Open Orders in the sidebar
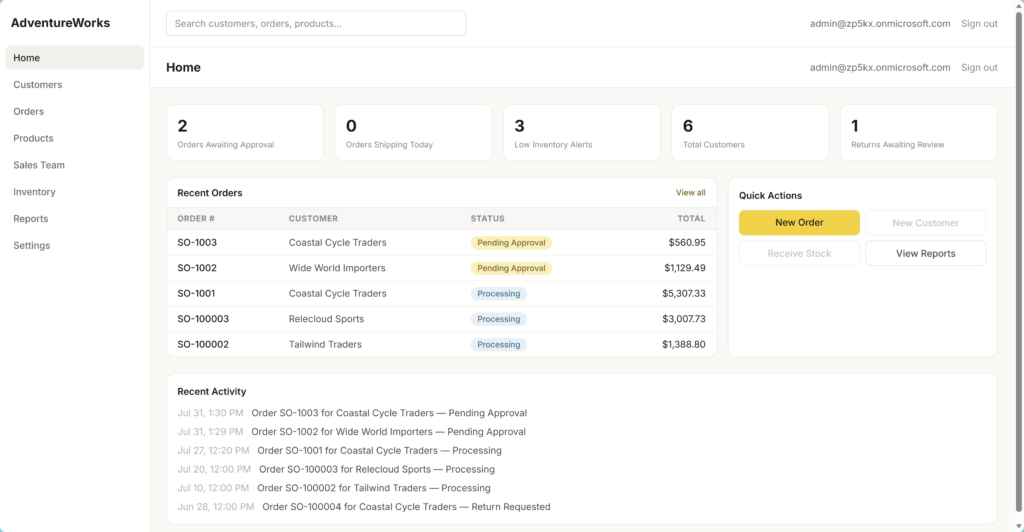Viewport: 1024px width, 532px height. pyautogui.click(x=74, y=111)
